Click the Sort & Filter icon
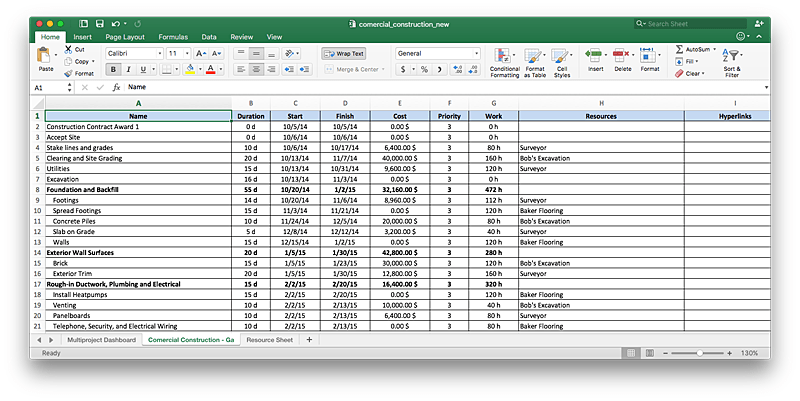The height and width of the screenshot is (401, 800). pos(730,55)
